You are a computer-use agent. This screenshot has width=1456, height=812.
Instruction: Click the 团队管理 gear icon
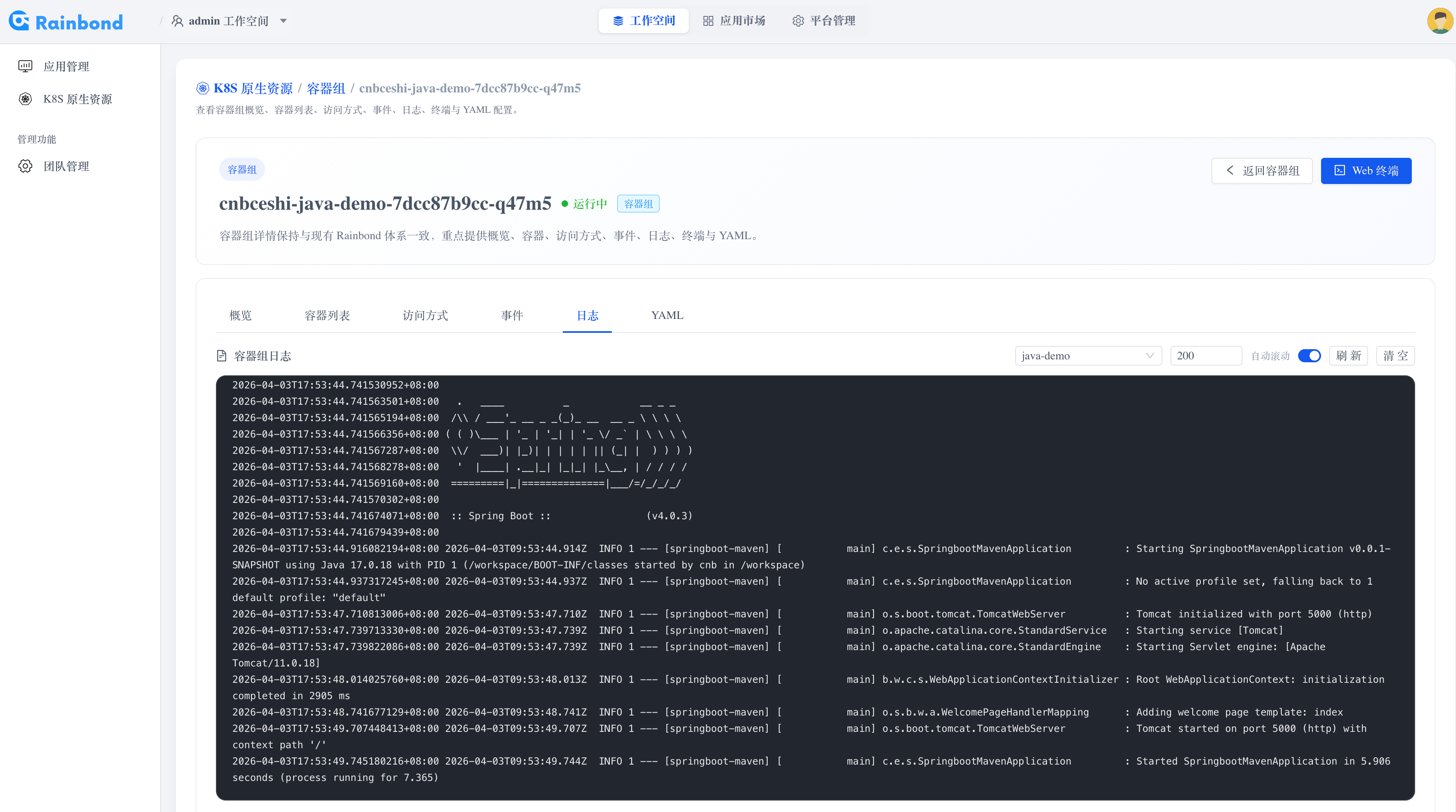pos(25,166)
